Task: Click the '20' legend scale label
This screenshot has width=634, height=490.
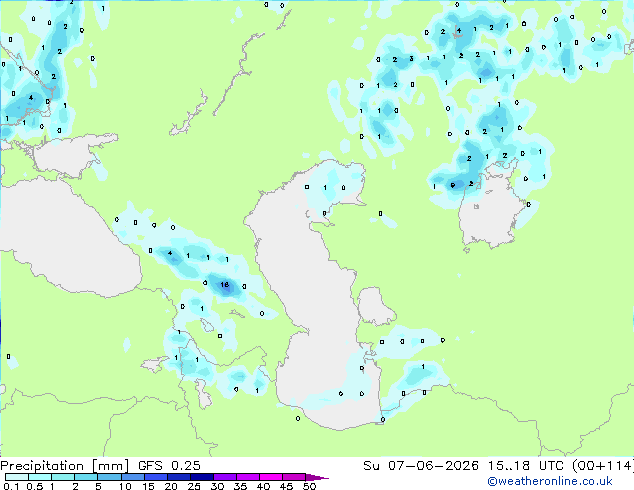Action: [x=171, y=486]
